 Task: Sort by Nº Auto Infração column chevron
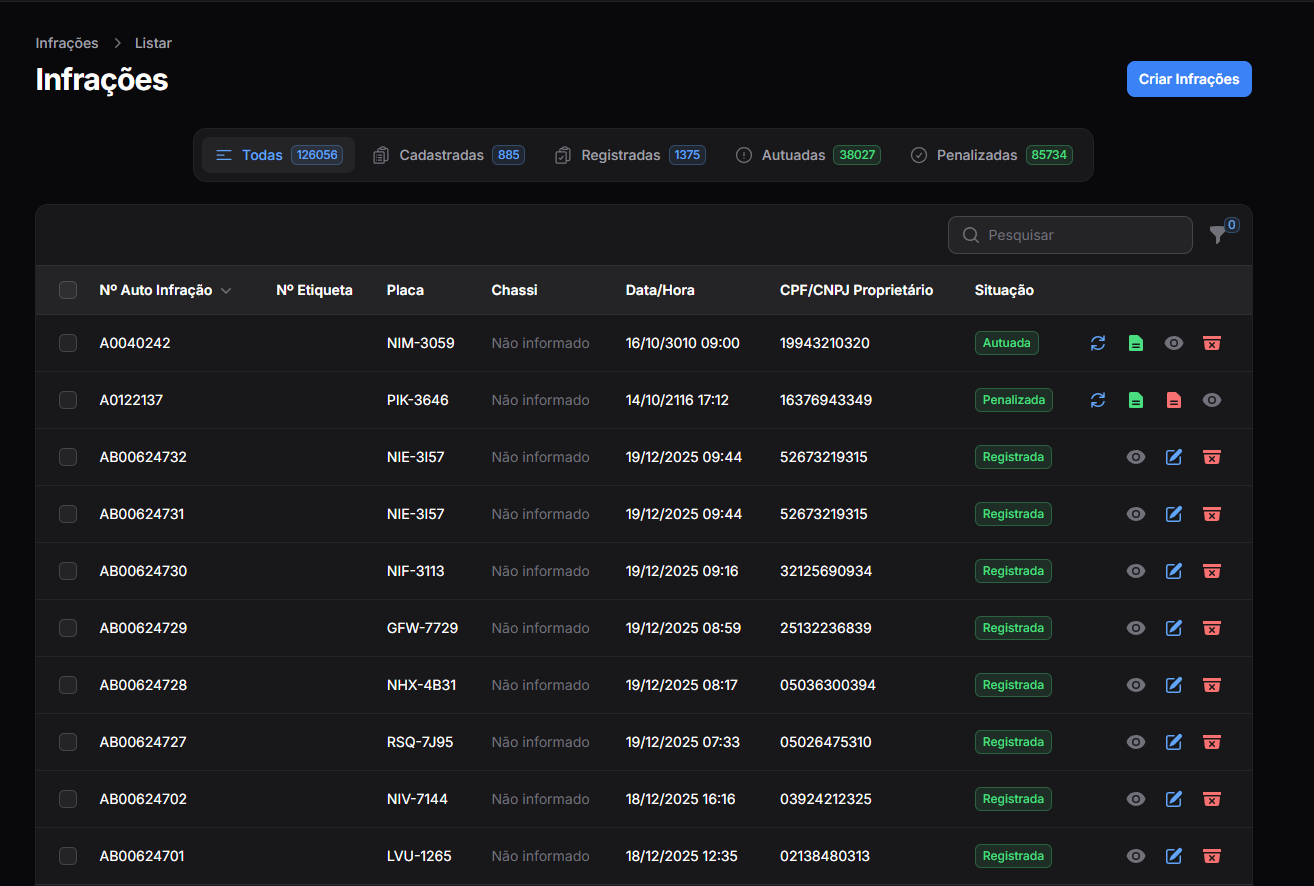tap(226, 291)
